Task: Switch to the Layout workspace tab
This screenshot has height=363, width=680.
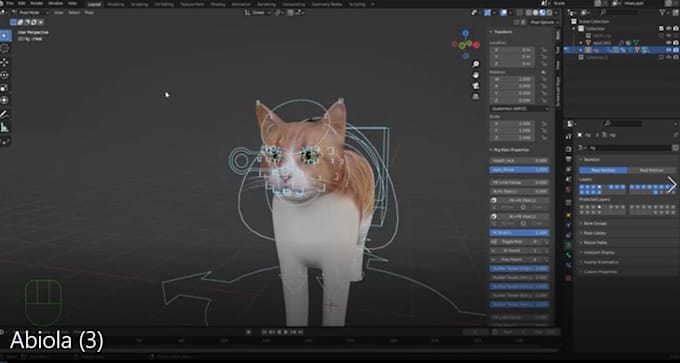Action: click(x=94, y=4)
